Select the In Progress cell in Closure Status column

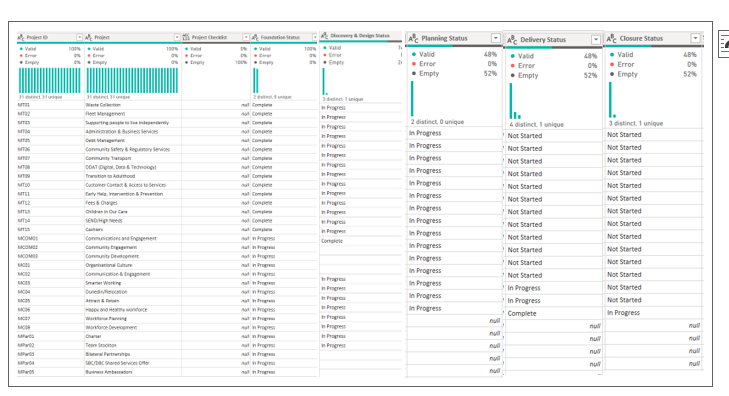[654, 313]
